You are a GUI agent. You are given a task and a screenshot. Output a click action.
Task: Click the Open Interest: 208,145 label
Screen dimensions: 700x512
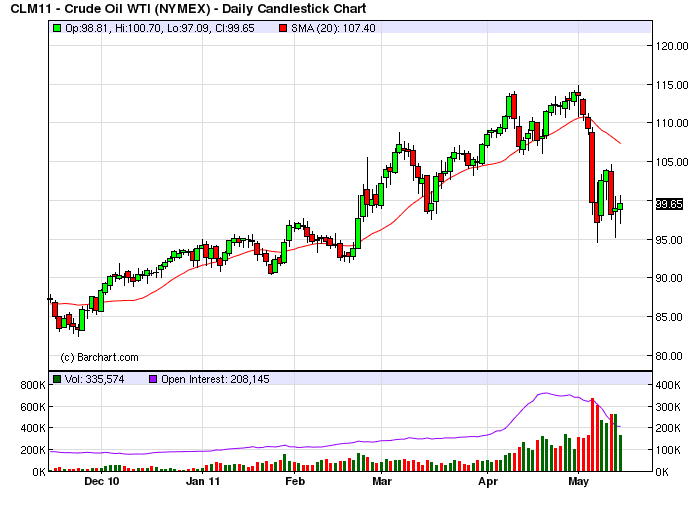pos(215,379)
